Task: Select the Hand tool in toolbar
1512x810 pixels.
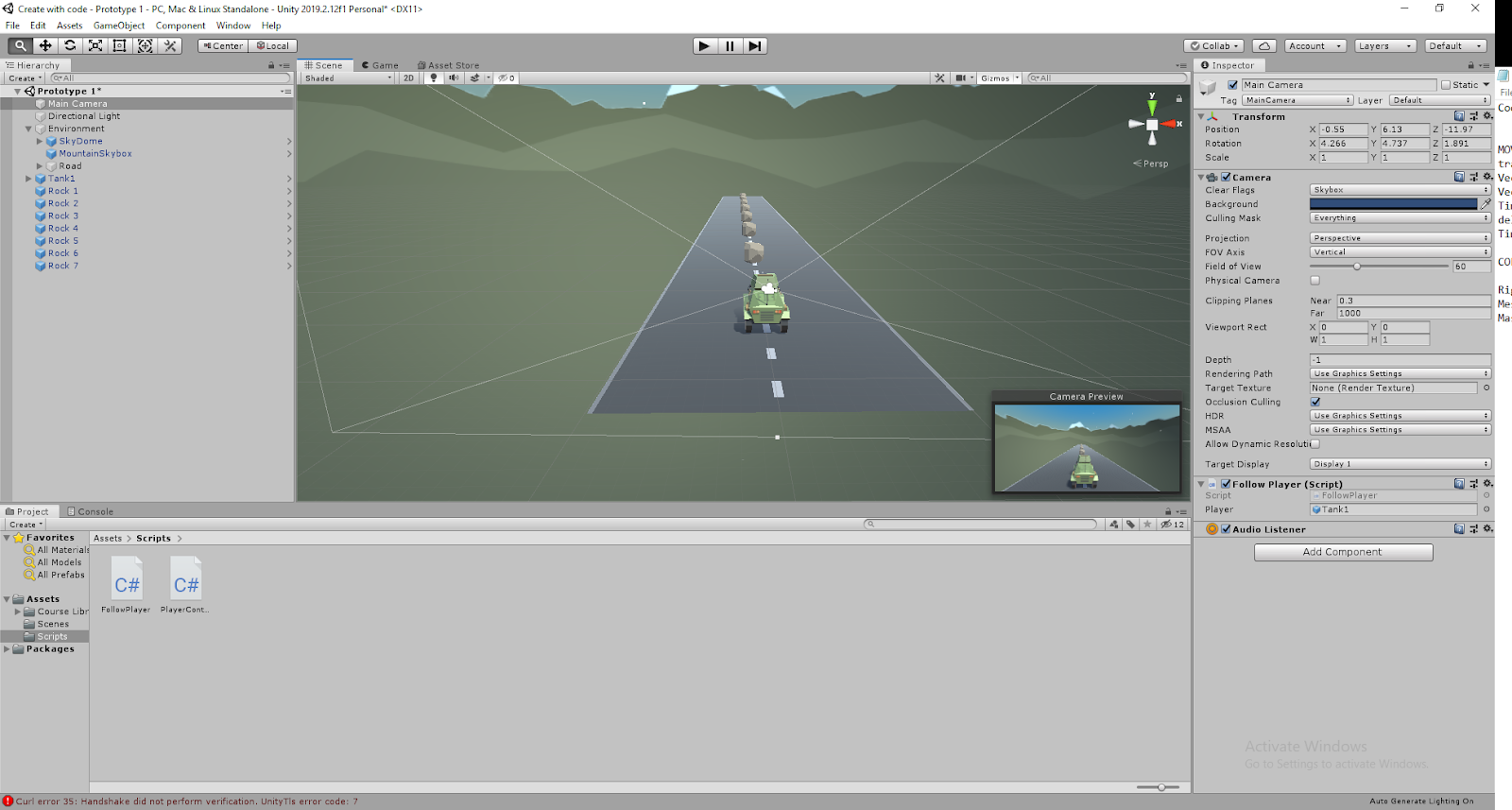Action: point(20,45)
